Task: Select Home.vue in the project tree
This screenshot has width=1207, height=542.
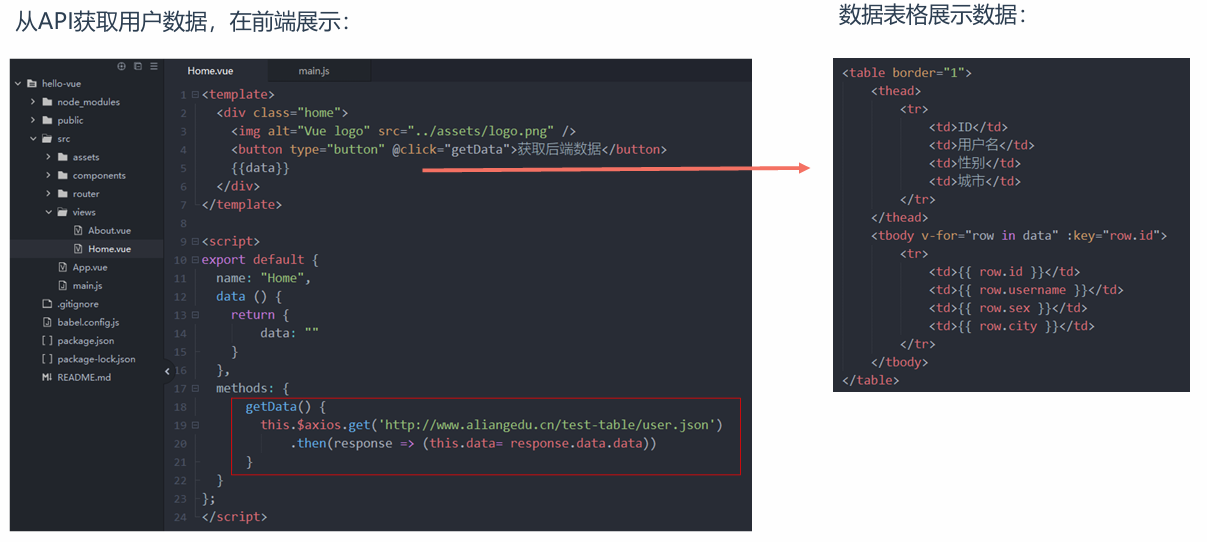Action: click(109, 249)
